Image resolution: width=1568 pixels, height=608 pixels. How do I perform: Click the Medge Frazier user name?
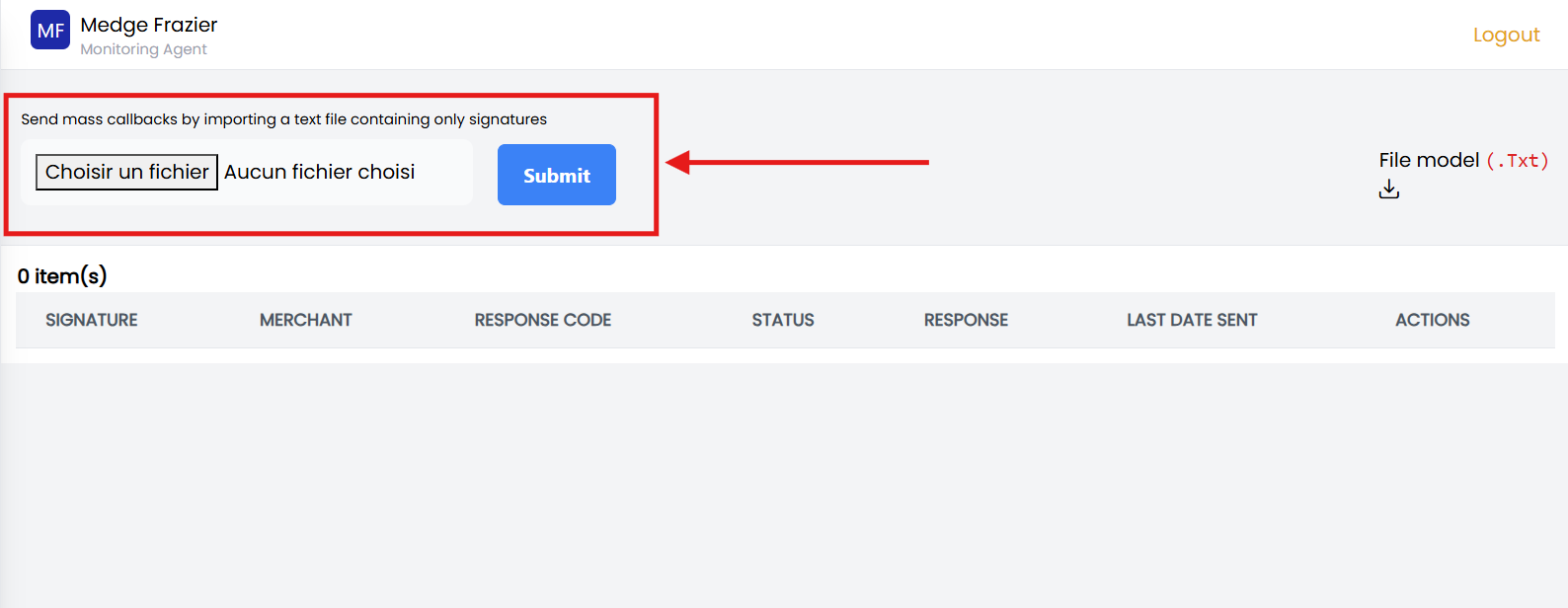pos(149,25)
